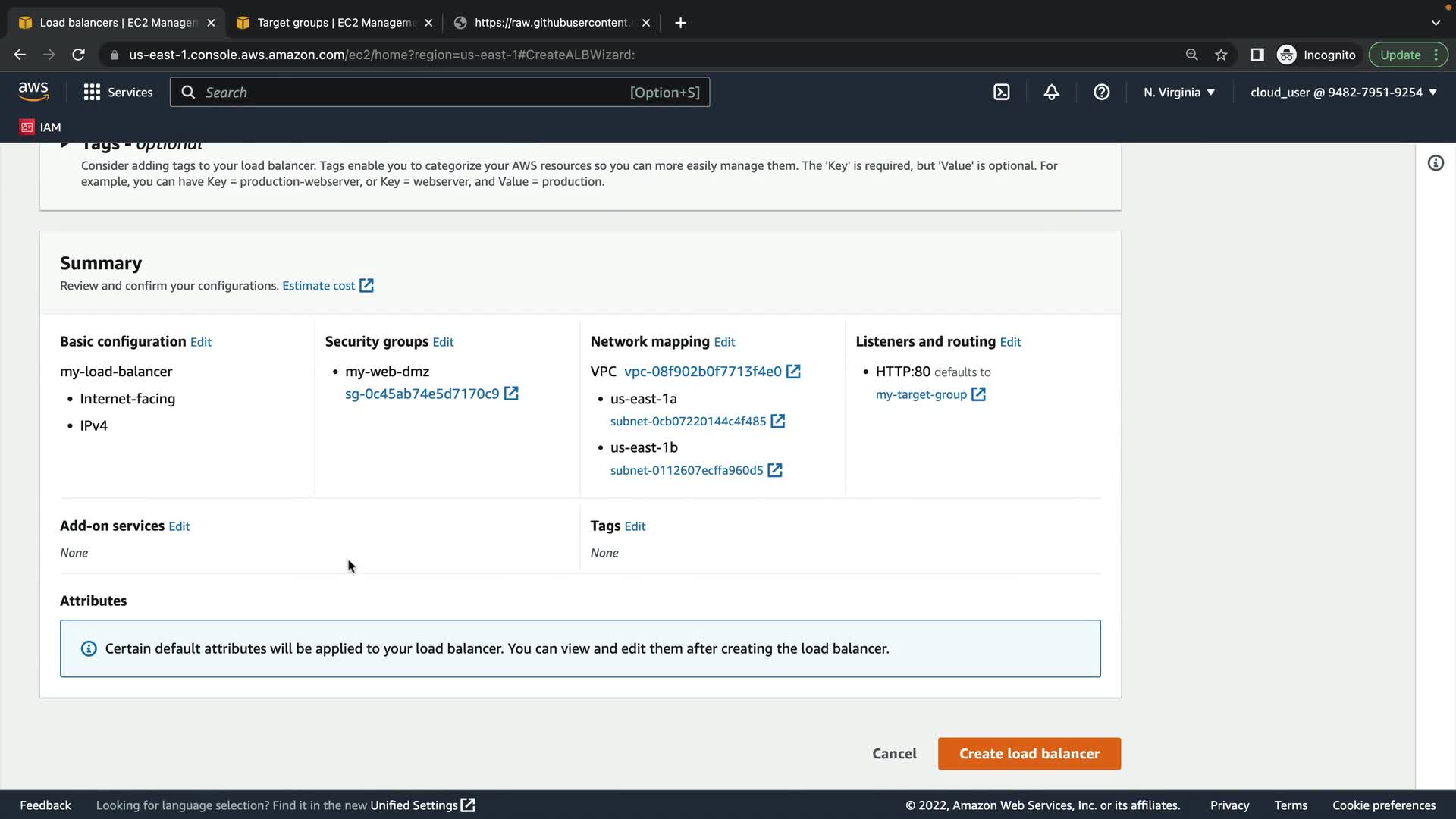Click the Estimate cost link

click(x=318, y=286)
